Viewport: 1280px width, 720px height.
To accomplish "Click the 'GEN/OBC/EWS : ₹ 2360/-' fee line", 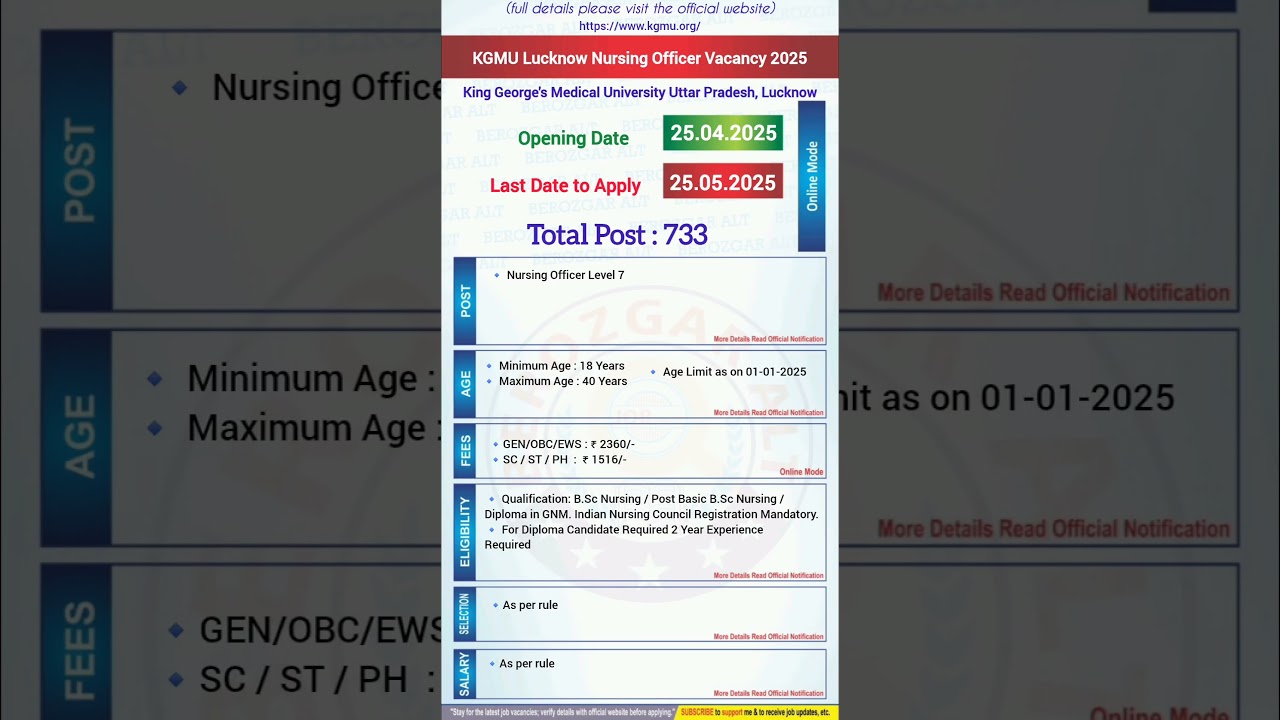I will coord(569,444).
